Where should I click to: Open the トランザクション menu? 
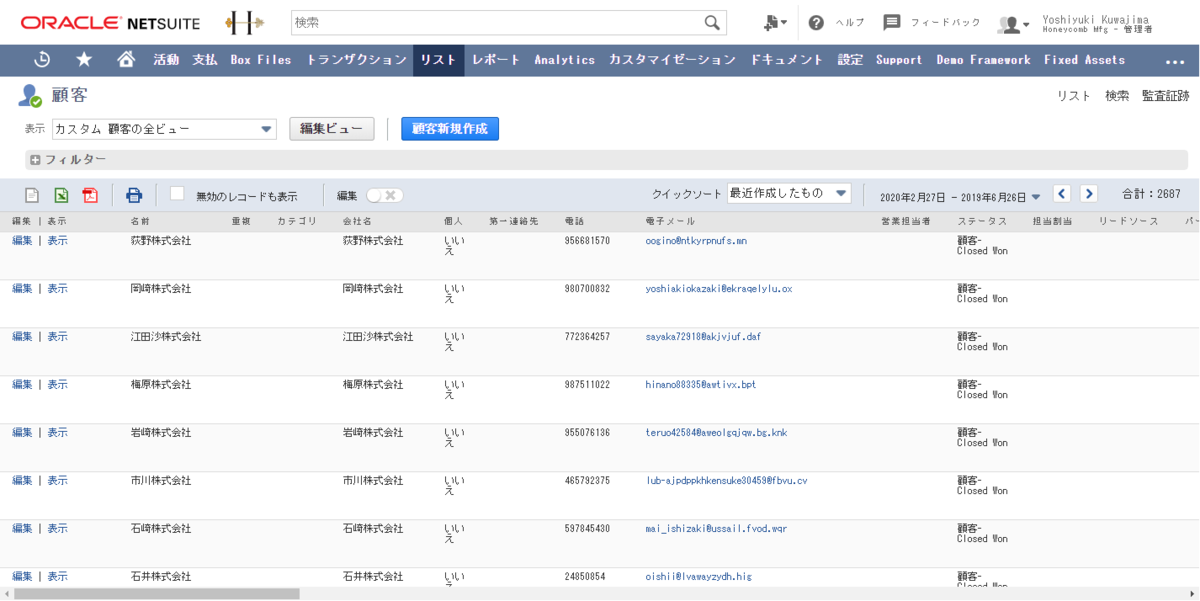(356, 60)
